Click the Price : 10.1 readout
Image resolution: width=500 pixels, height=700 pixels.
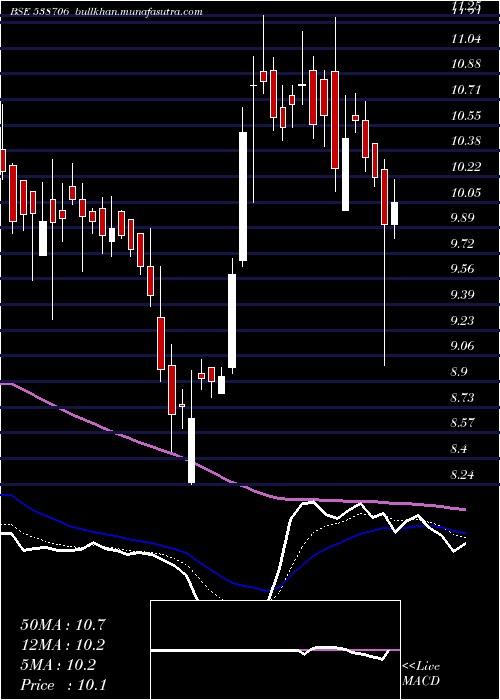point(63,685)
